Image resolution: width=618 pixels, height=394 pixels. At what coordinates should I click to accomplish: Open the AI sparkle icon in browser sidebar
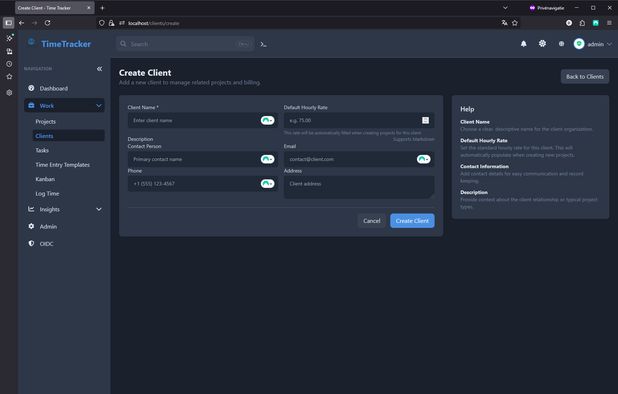click(9, 38)
